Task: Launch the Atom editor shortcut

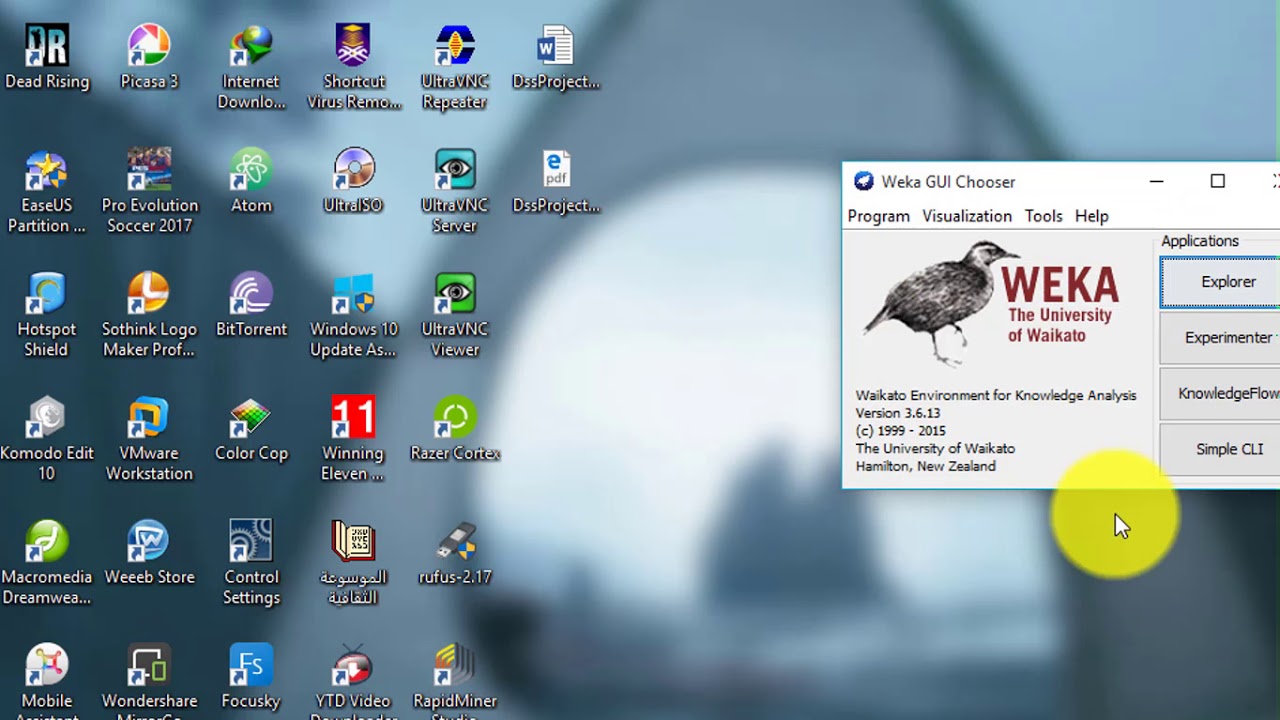Action: click(x=251, y=182)
